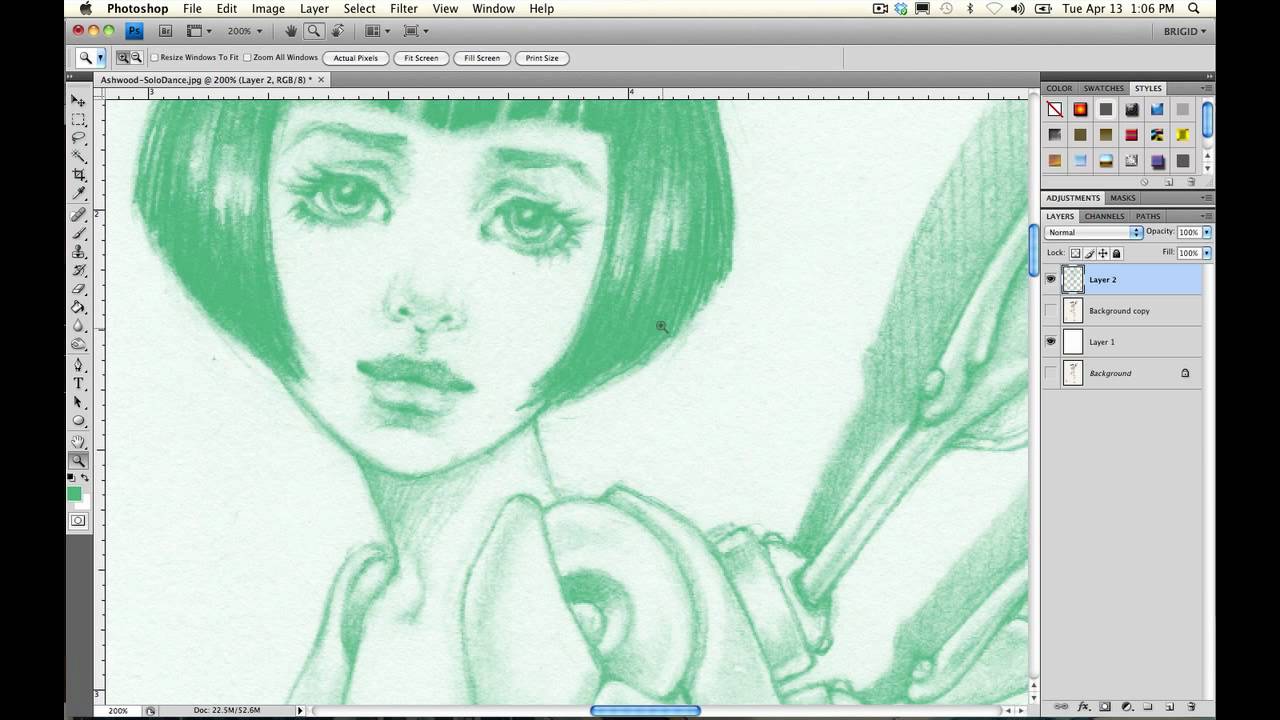Activate the Hand tool
Image resolution: width=1280 pixels, height=720 pixels.
point(79,440)
